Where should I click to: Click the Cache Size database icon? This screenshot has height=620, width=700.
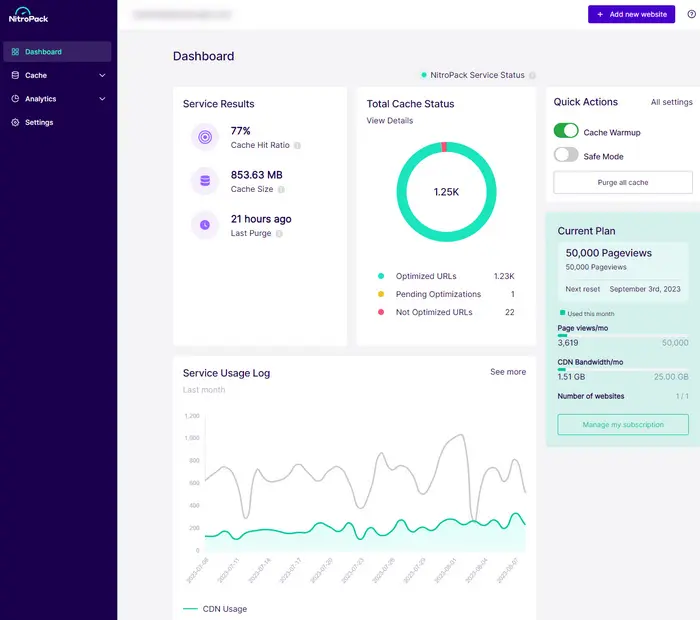[x=204, y=181]
